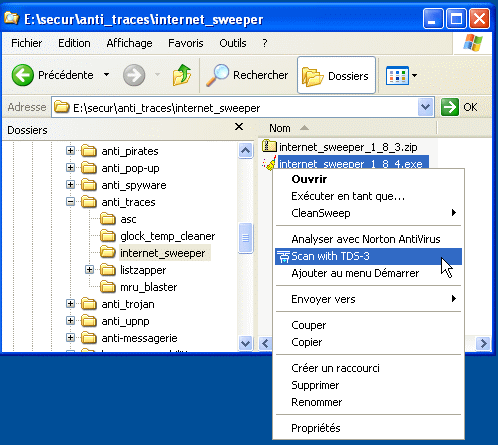The width and height of the screenshot is (498, 445).
Task: Open Rechercher search with magnifier icon
Action: click(247, 75)
